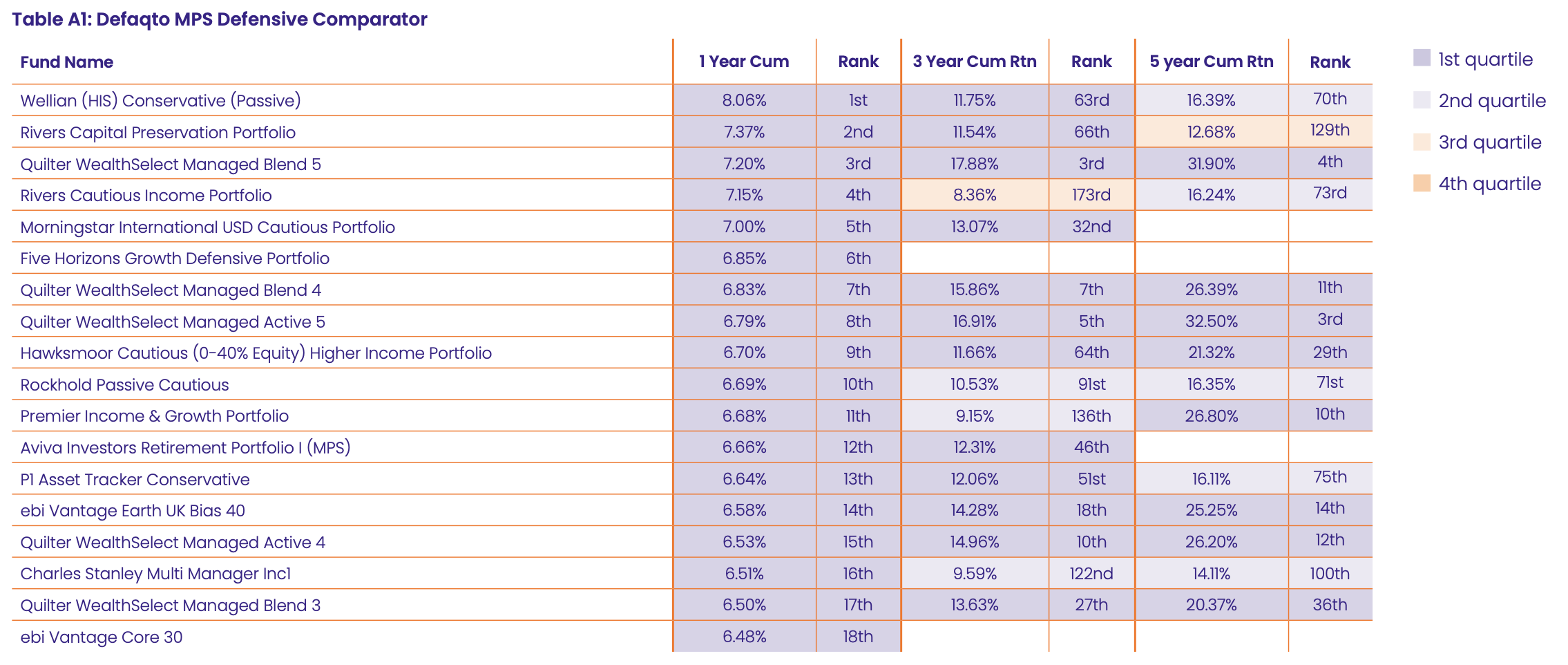Click the table title Defaqto MPS Defensive Comparator

(220, 19)
